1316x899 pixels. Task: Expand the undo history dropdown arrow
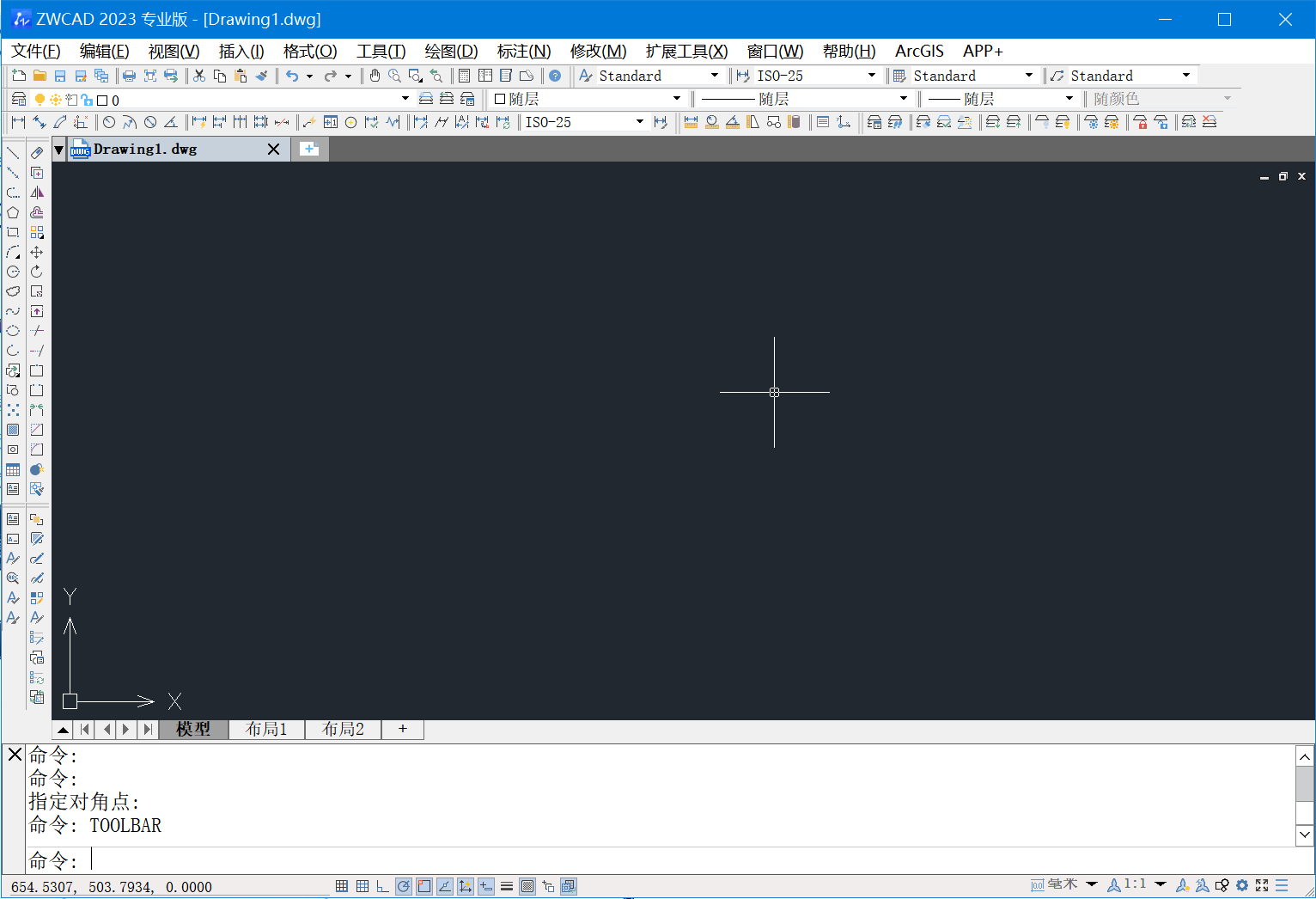coord(309,76)
